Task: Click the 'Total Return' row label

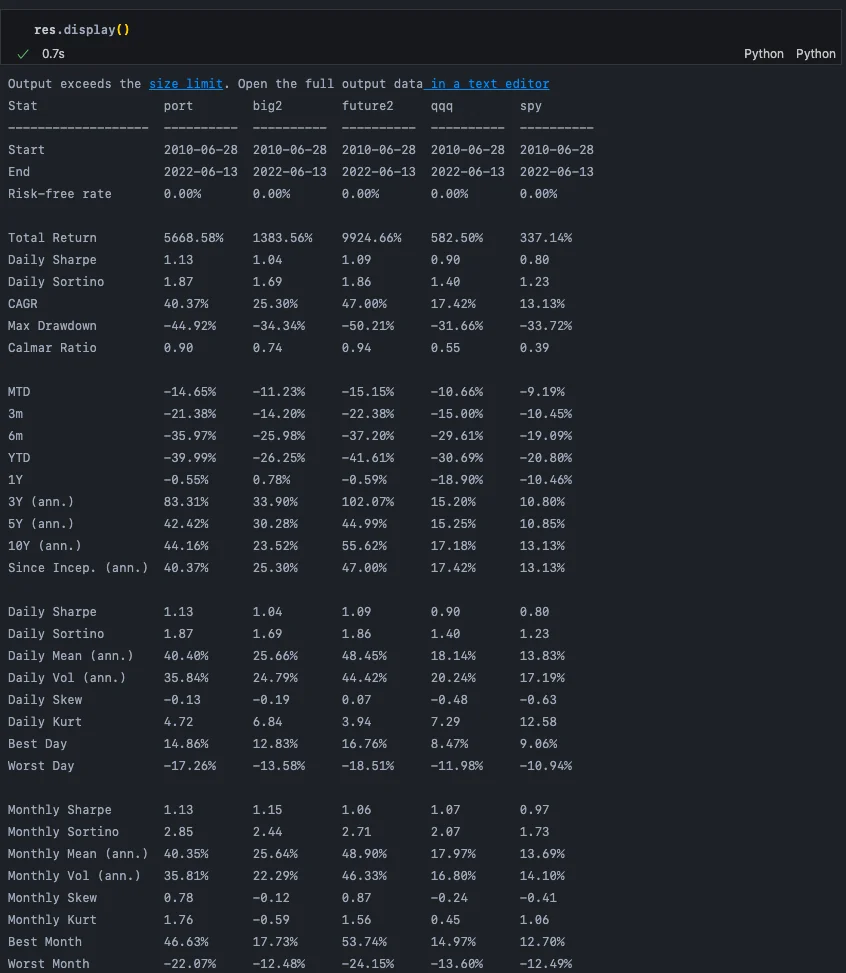Action: [x=52, y=238]
